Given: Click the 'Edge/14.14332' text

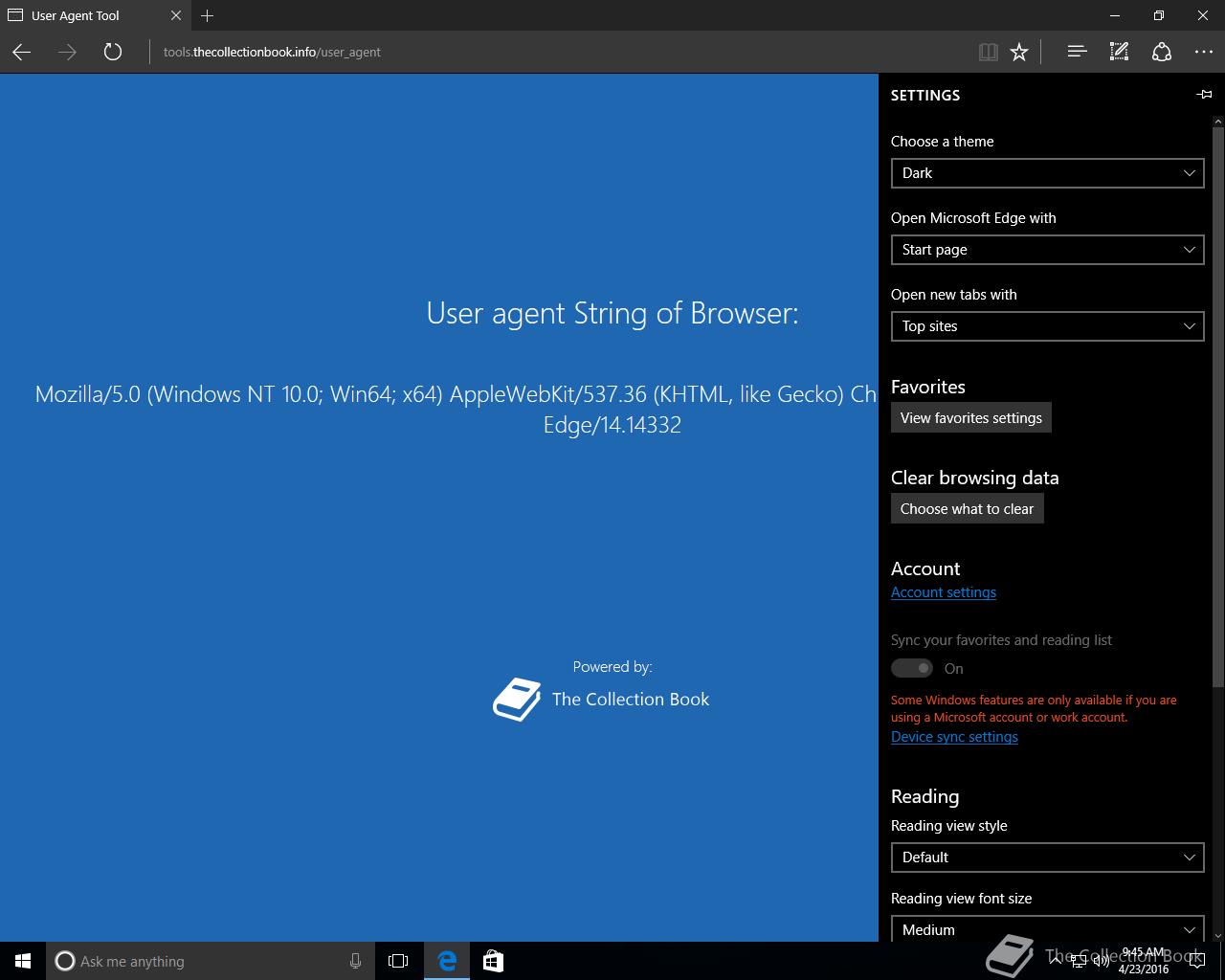Looking at the screenshot, I should (x=612, y=425).
